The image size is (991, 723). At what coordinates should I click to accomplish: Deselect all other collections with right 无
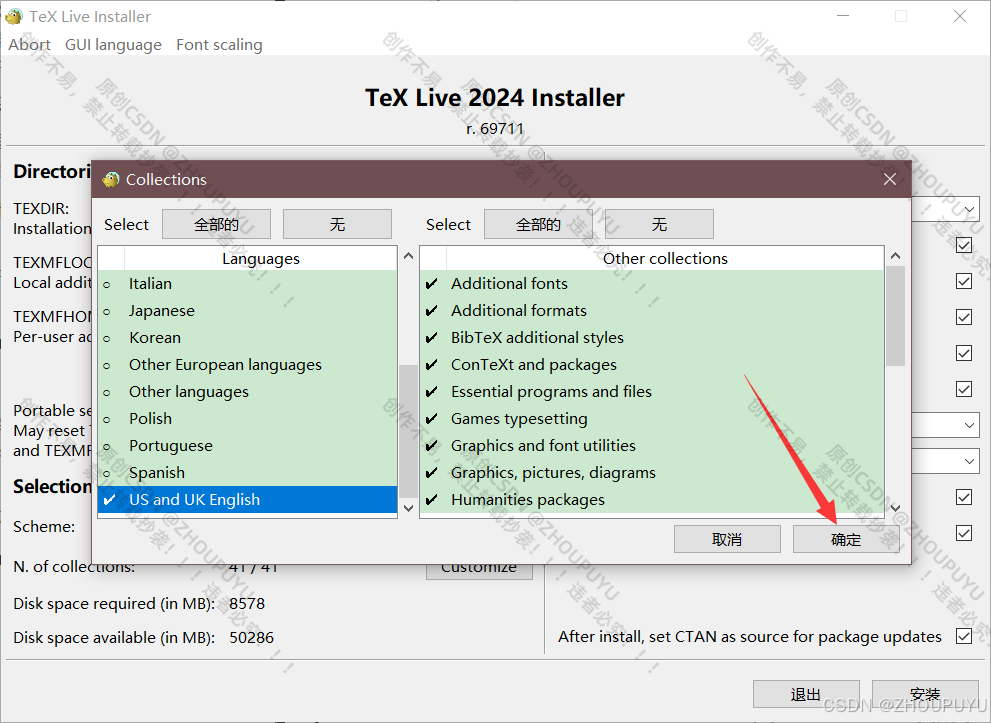tap(659, 224)
